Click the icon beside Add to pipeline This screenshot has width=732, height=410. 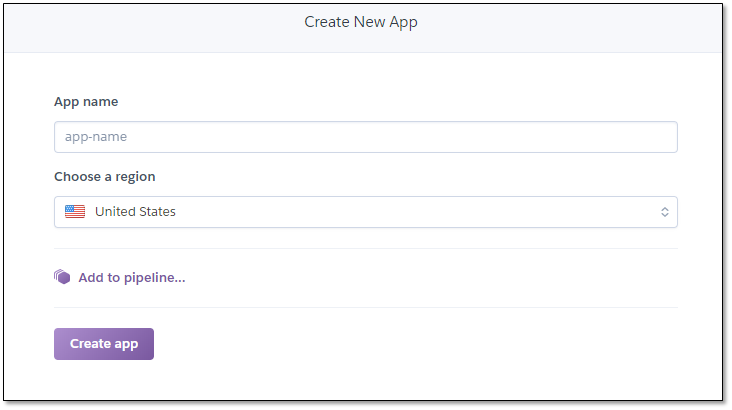(x=62, y=277)
